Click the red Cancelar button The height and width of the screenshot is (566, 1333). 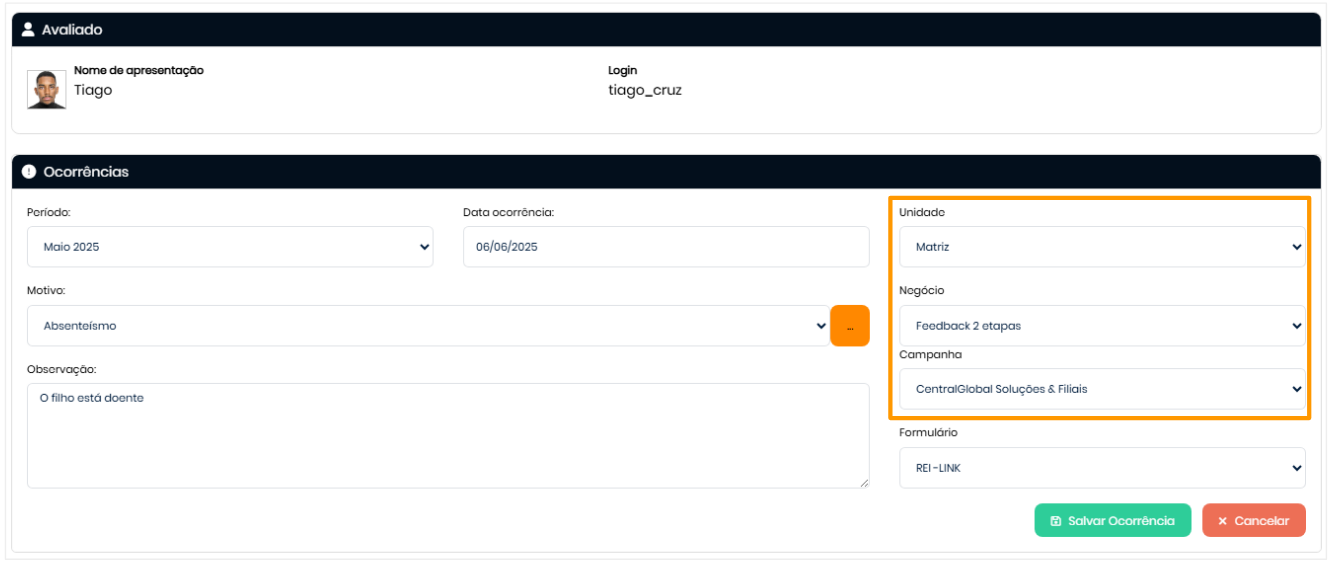click(x=1253, y=521)
